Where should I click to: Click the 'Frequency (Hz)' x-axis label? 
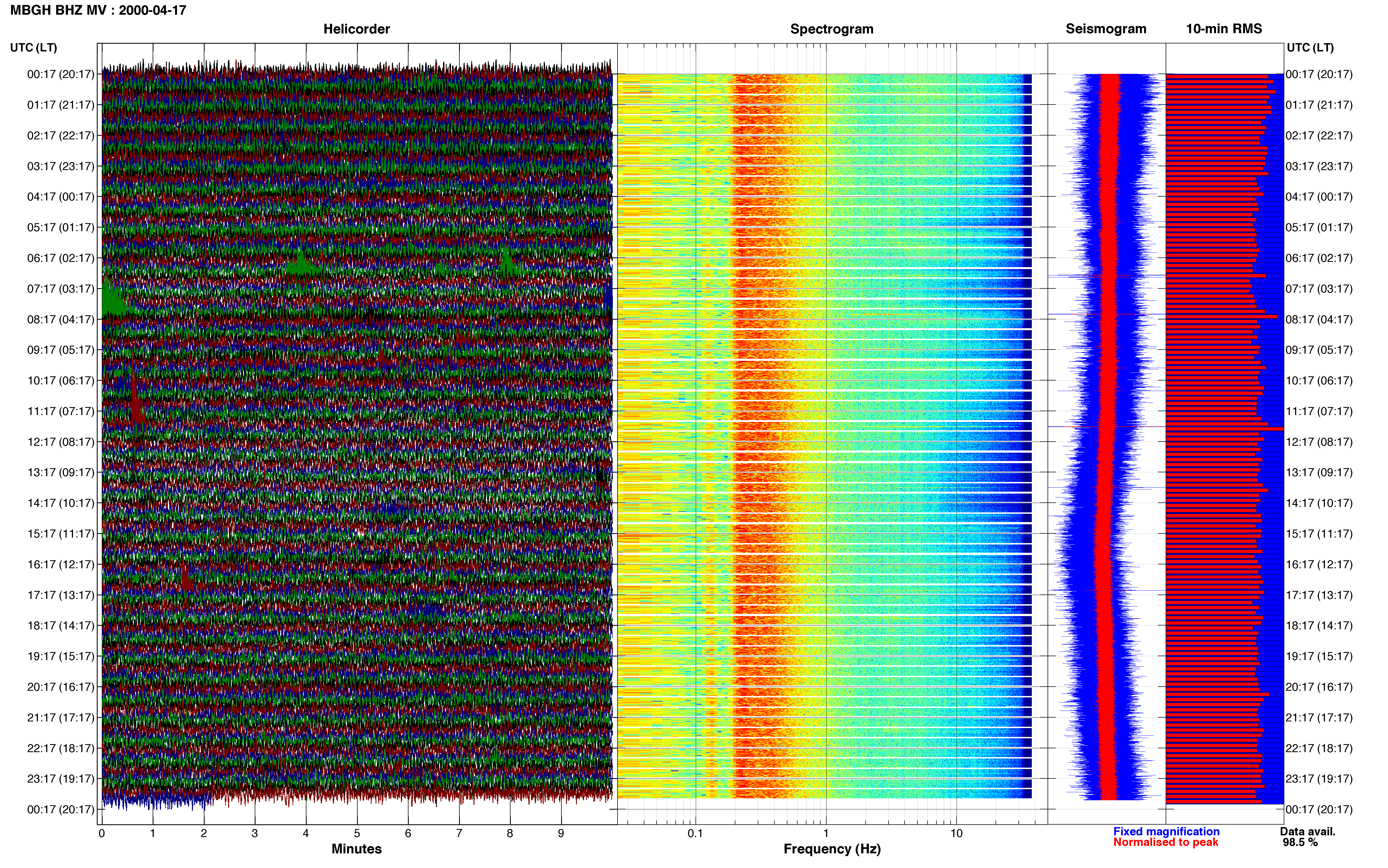click(832, 849)
